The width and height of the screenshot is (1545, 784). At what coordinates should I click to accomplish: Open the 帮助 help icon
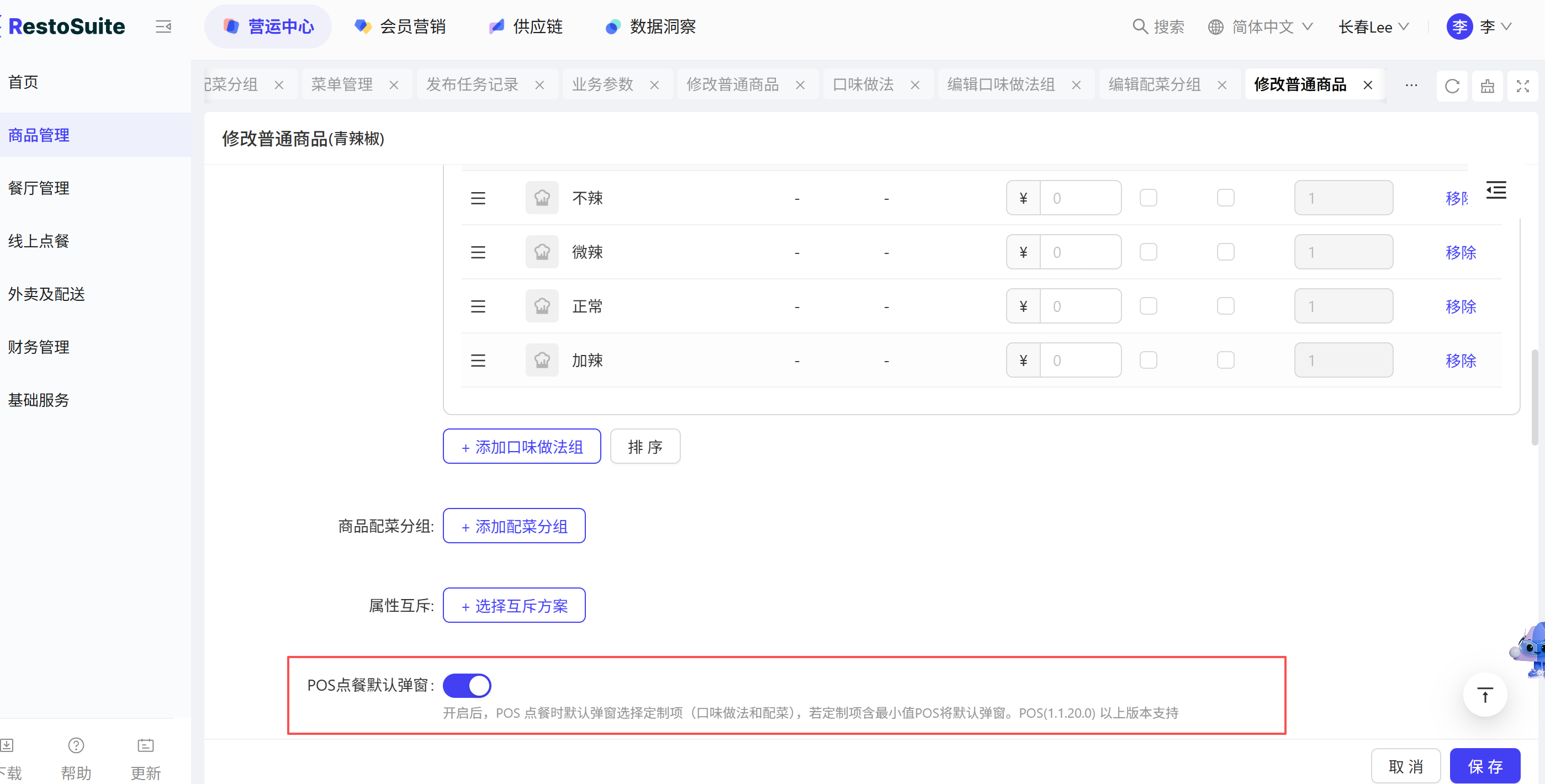pyautogui.click(x=76, y=745)
